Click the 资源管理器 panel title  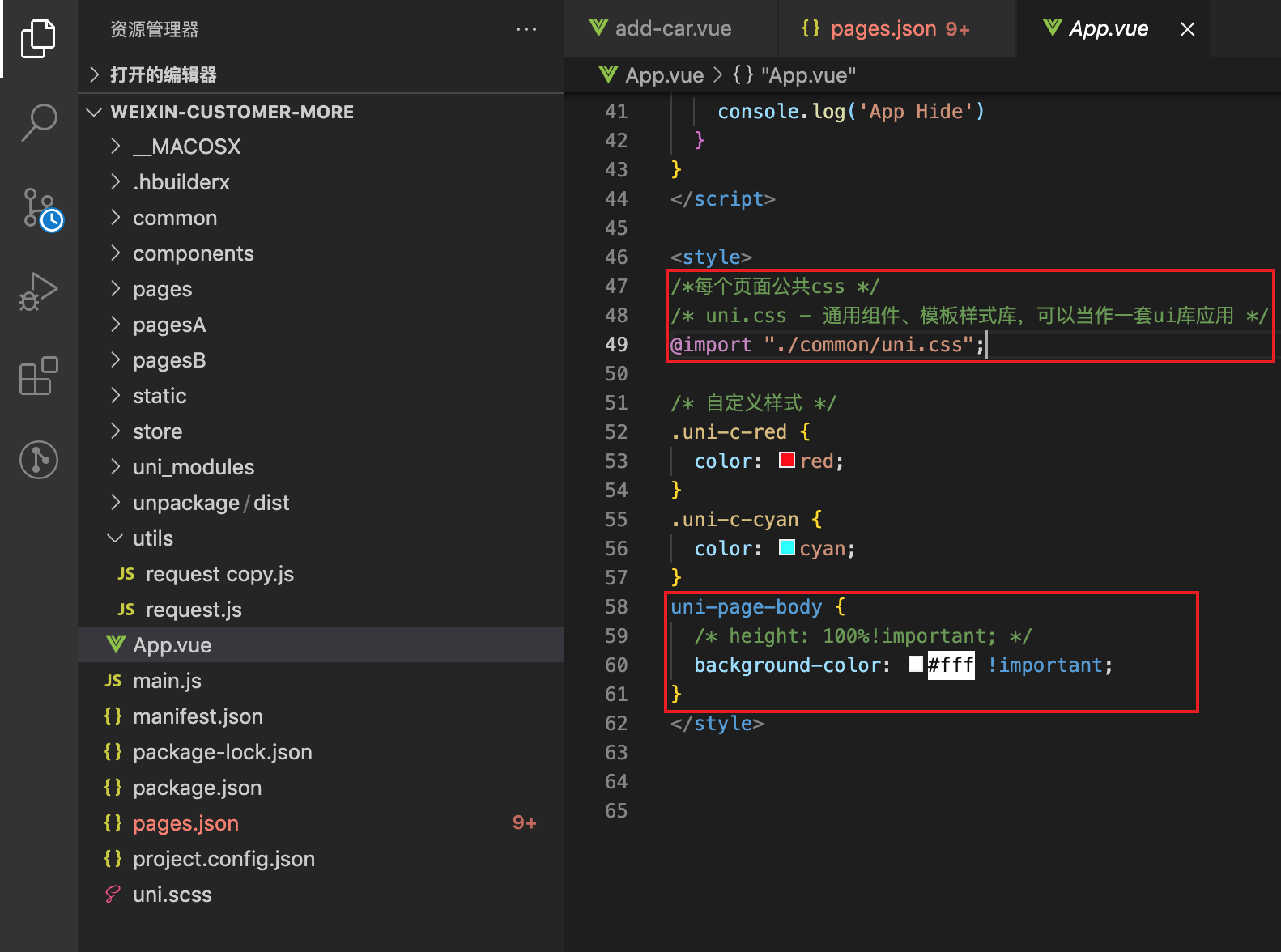tap(155, 29)
